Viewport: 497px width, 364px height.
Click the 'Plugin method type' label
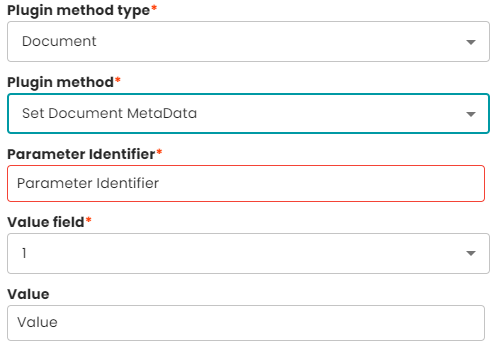coord(79,11)
